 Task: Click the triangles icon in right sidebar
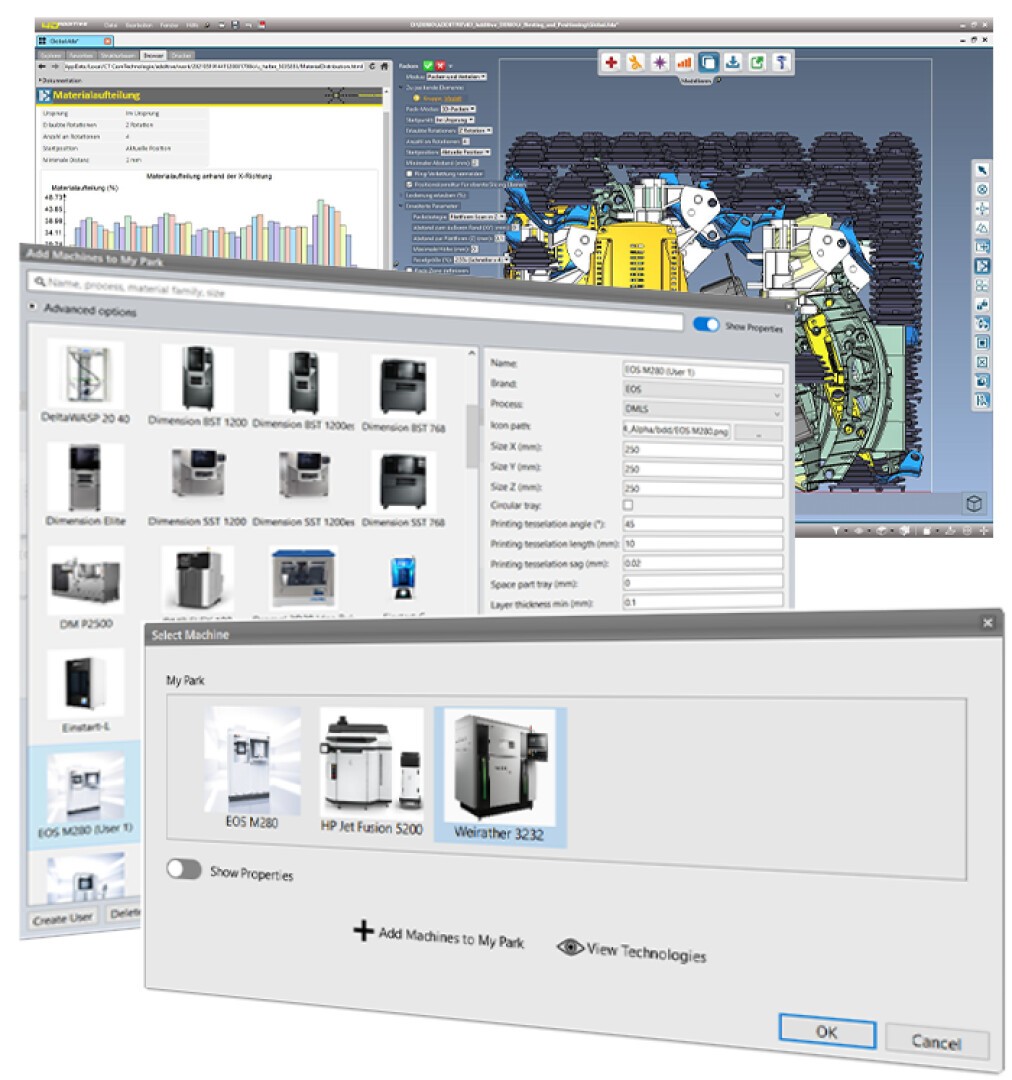(982, 228)
